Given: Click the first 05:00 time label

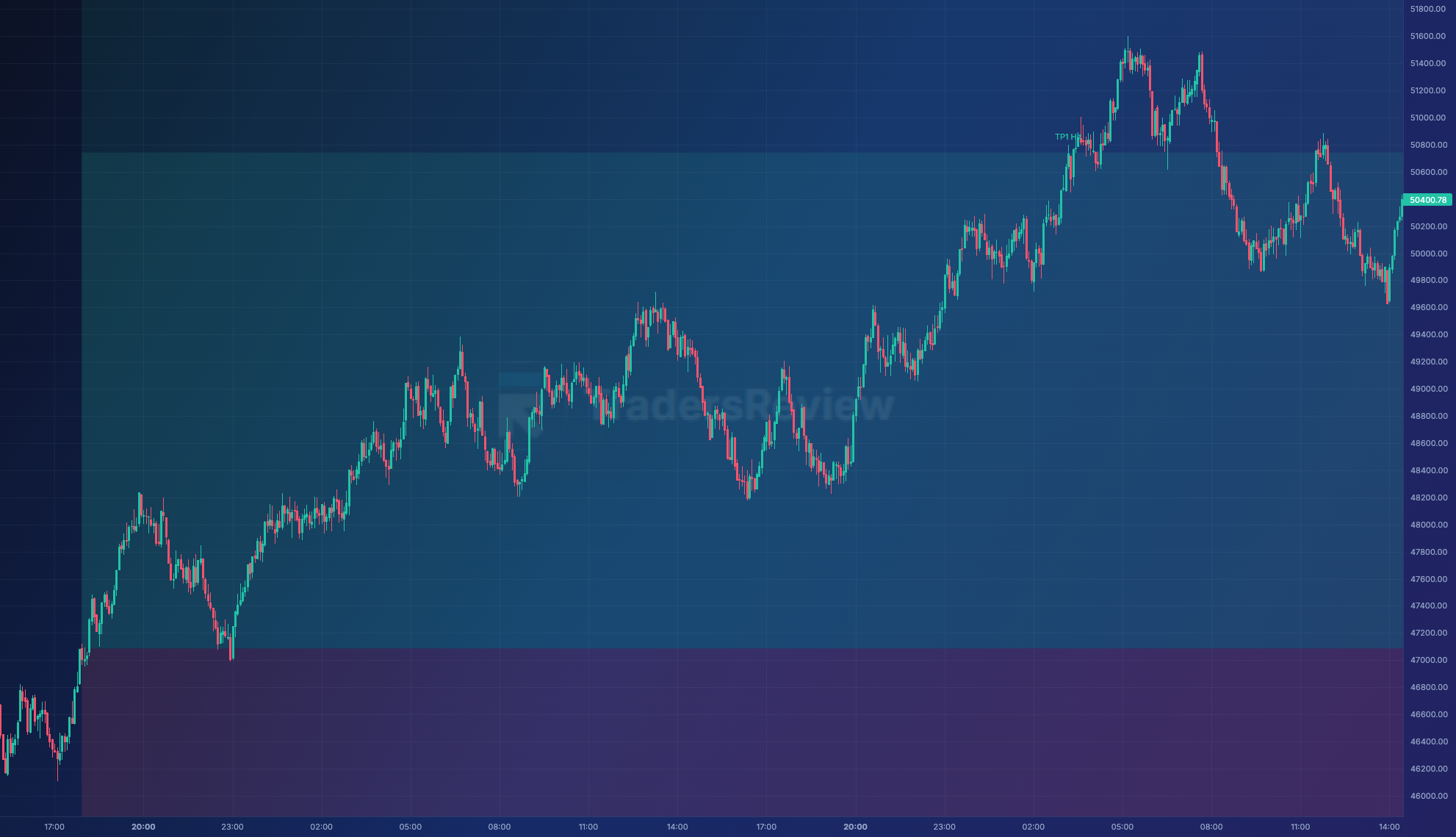Looking at the screenshot, I should (410, 827).
